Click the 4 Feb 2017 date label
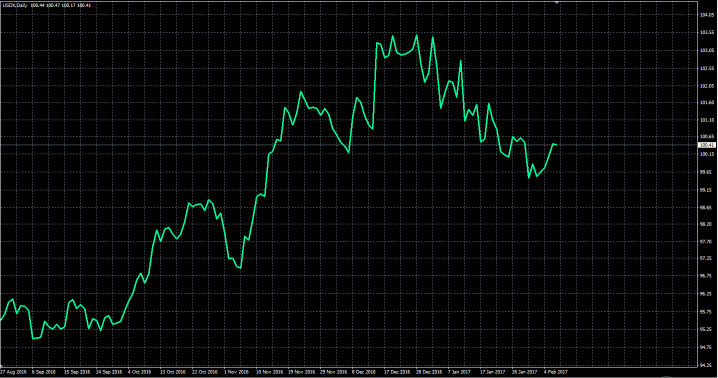 tap(556, 372)
